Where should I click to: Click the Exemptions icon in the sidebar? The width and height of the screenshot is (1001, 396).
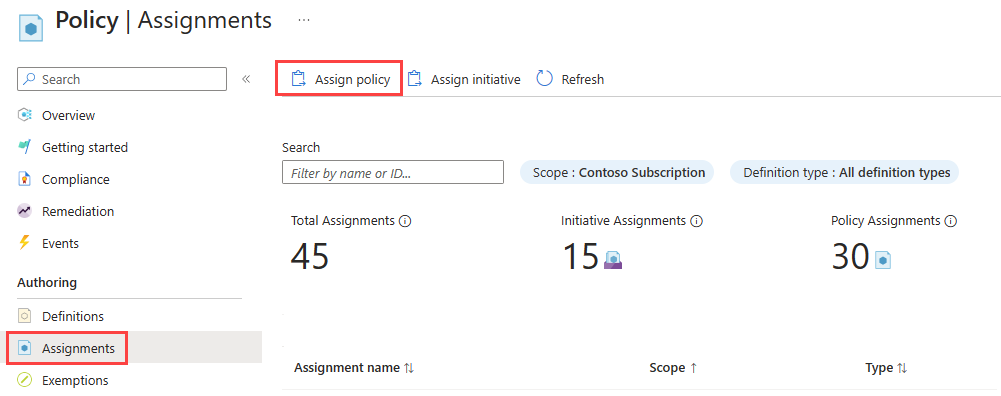coord(25,381)
